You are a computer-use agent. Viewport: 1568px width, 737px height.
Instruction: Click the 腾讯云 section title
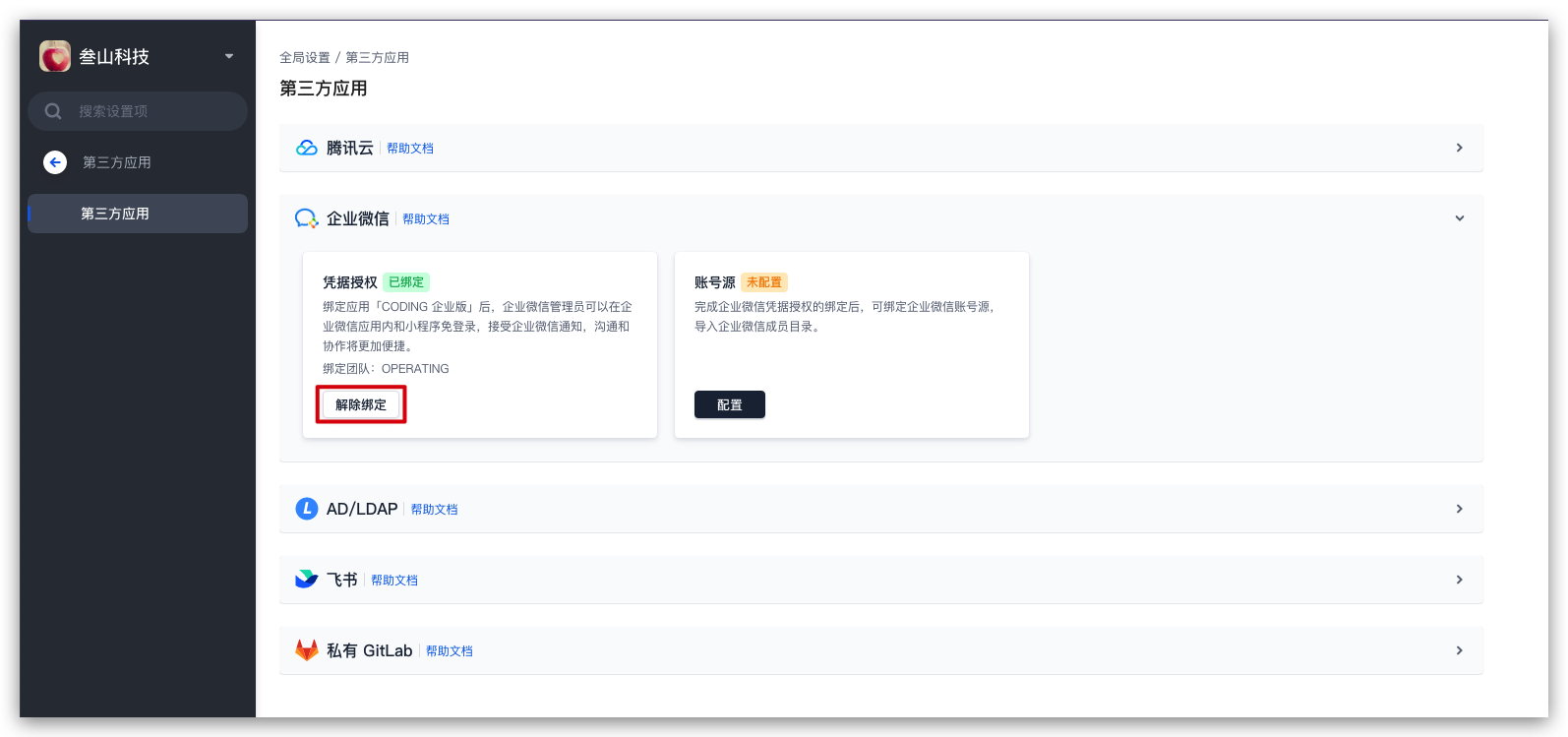[350, 148]
